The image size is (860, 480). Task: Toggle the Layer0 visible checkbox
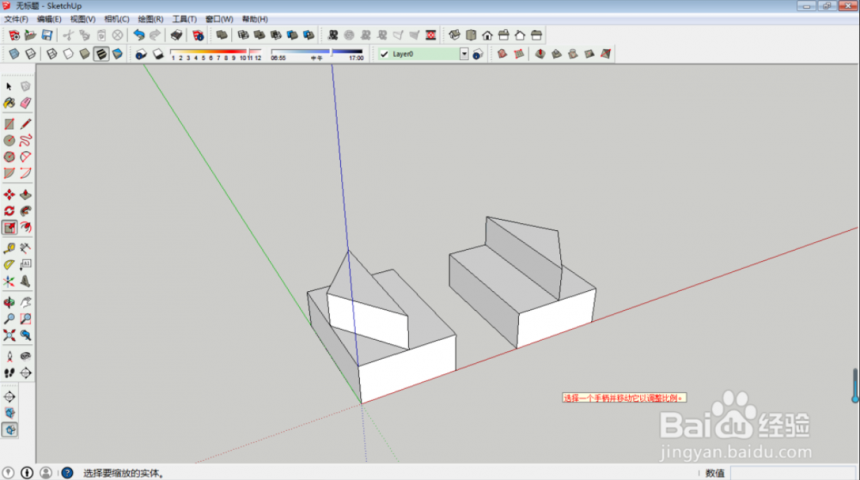[384, 54]
